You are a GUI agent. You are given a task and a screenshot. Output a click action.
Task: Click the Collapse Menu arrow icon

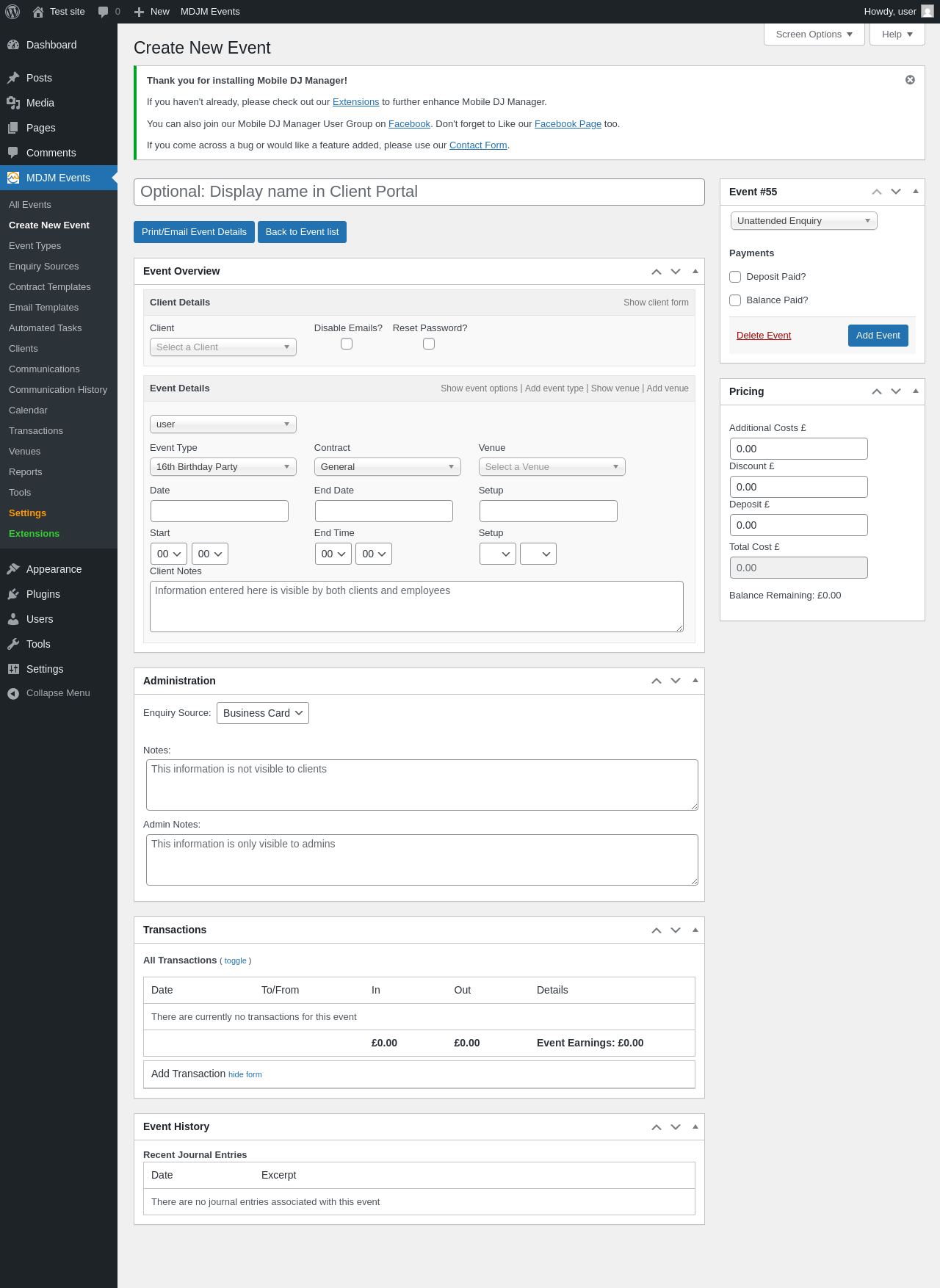coord(13,693)
